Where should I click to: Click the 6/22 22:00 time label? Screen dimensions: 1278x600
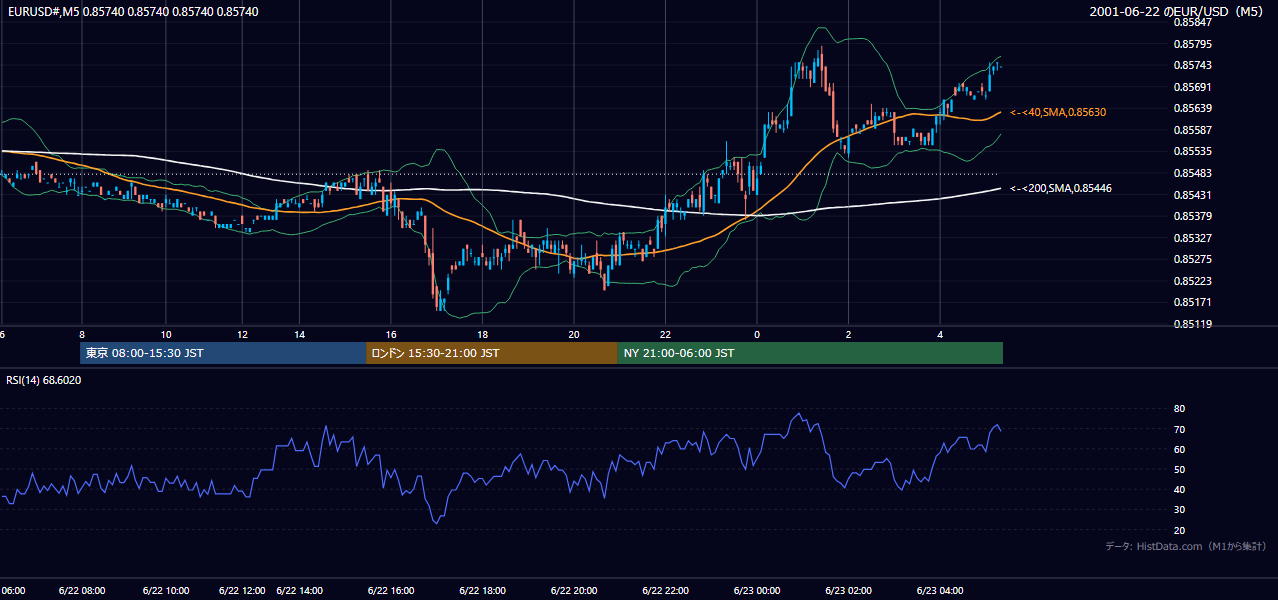point(665,591)
